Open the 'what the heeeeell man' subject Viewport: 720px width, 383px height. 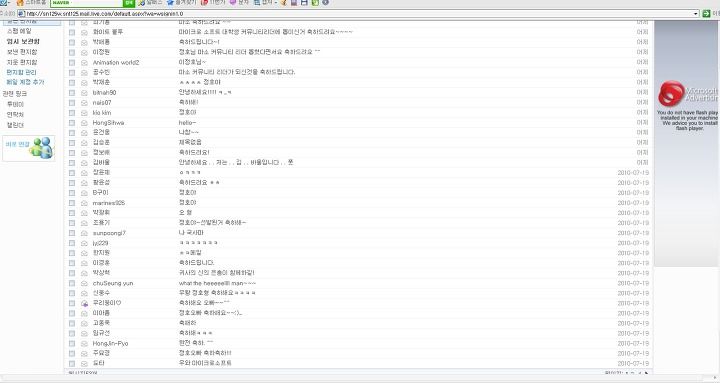click(217, 283)
